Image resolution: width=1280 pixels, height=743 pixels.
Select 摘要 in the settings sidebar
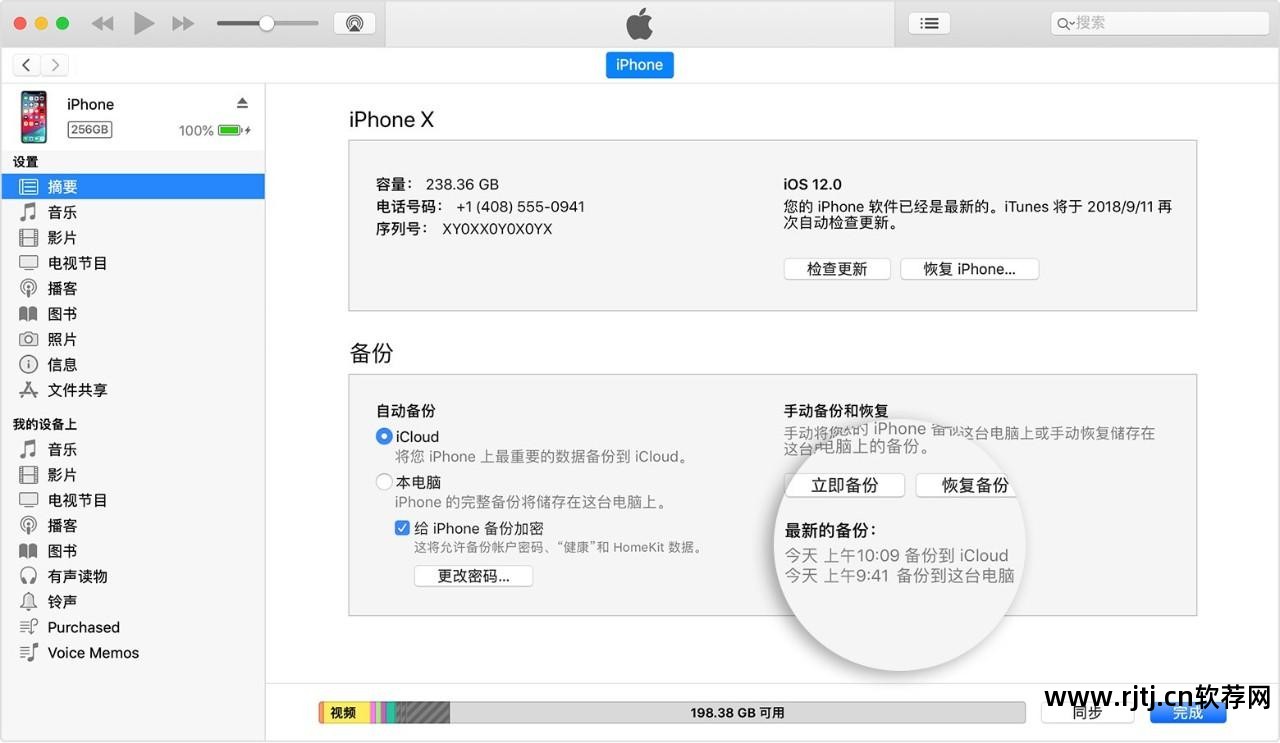[x=132, y=186]
